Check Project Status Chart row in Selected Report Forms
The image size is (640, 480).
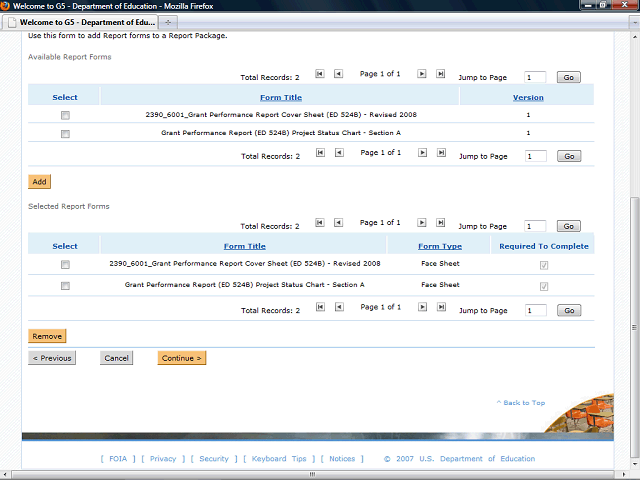65,286
